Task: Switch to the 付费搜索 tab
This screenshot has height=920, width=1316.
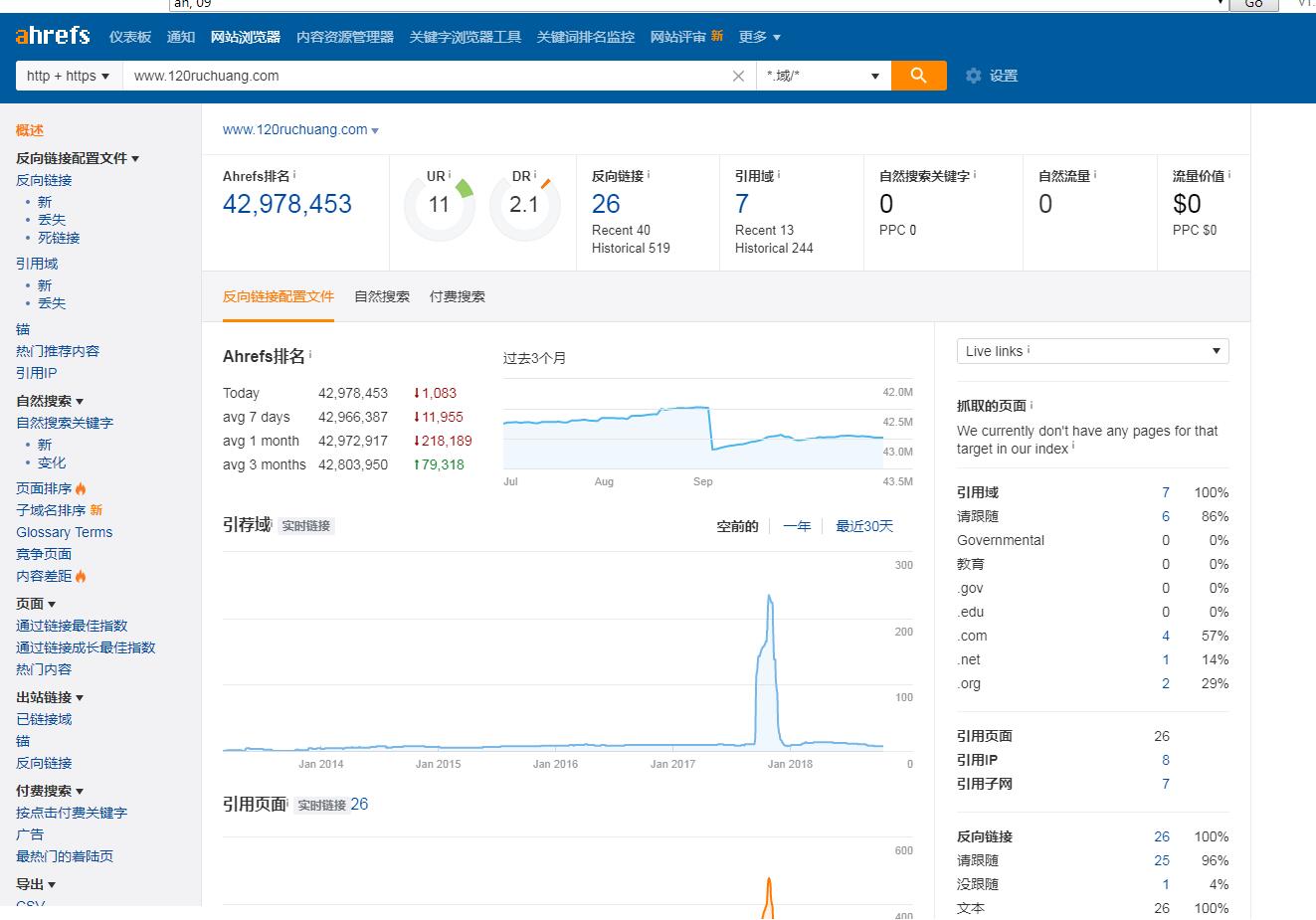Action: tap(458, 296)
